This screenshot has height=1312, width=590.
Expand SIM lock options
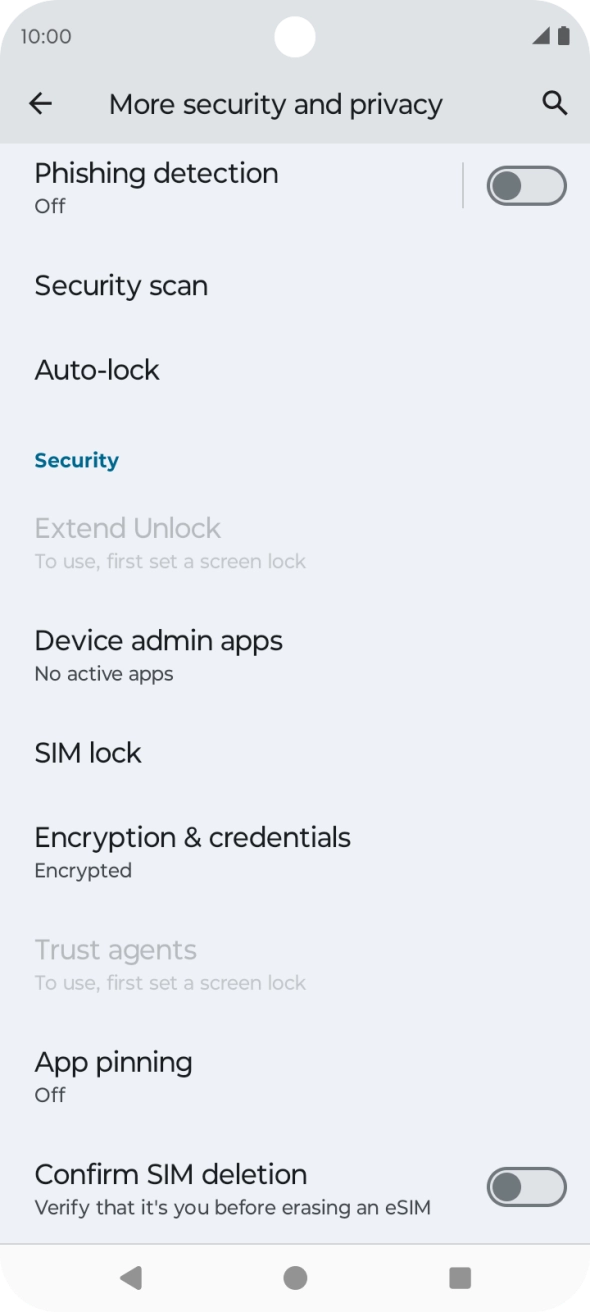(x=88, y=752)
